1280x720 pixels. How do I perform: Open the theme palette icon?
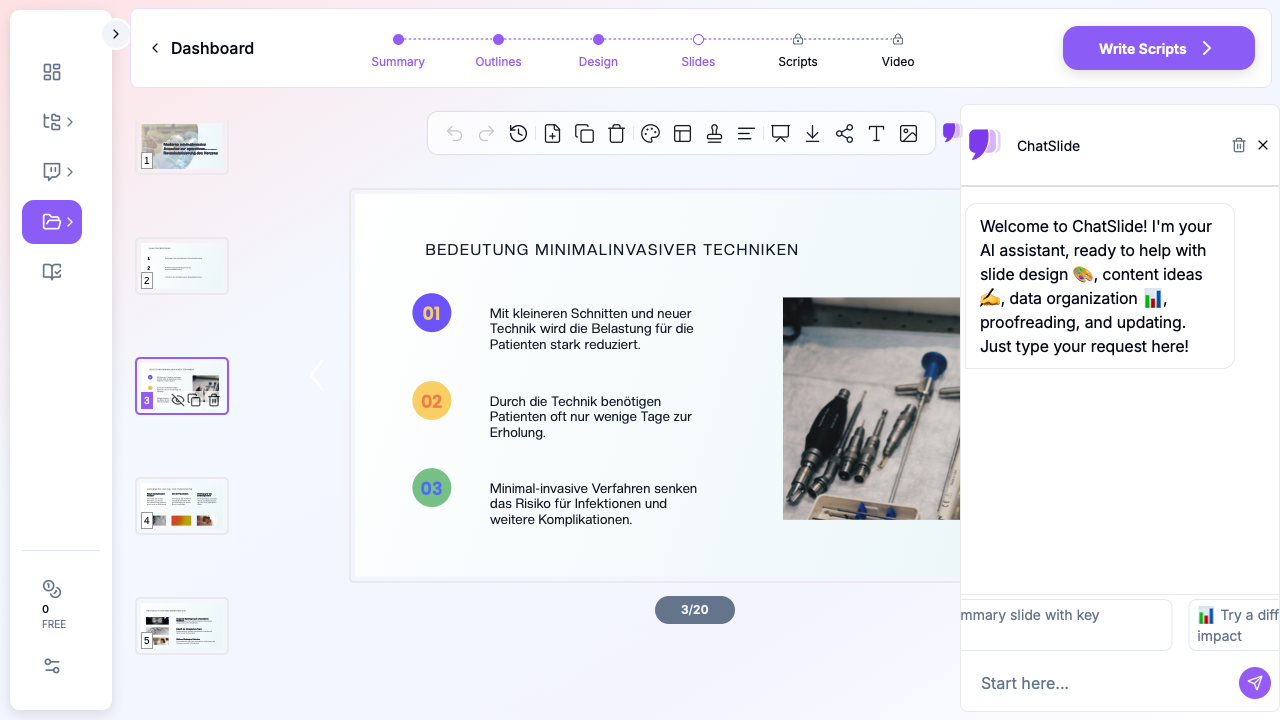click(650, 133)
